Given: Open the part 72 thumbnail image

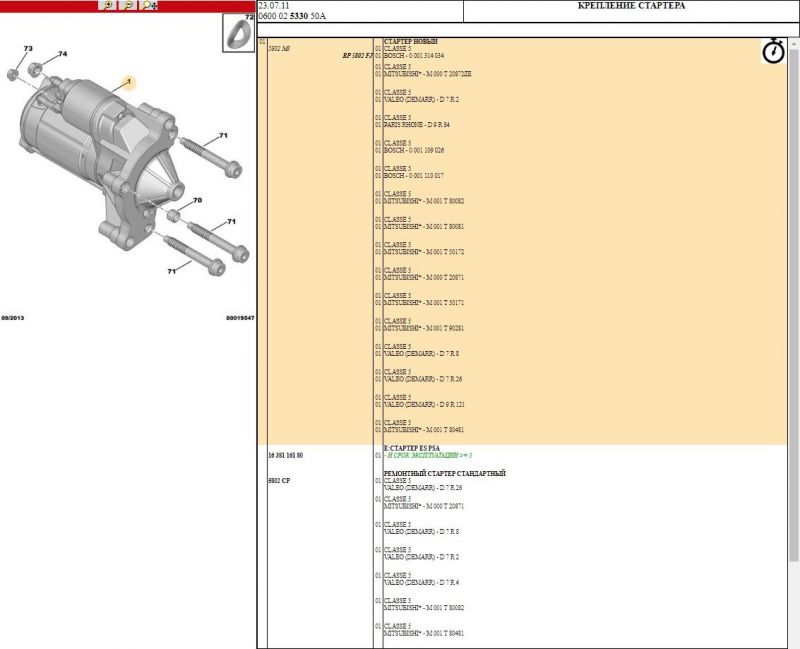Looking at the screenshot, I should 238,34.
